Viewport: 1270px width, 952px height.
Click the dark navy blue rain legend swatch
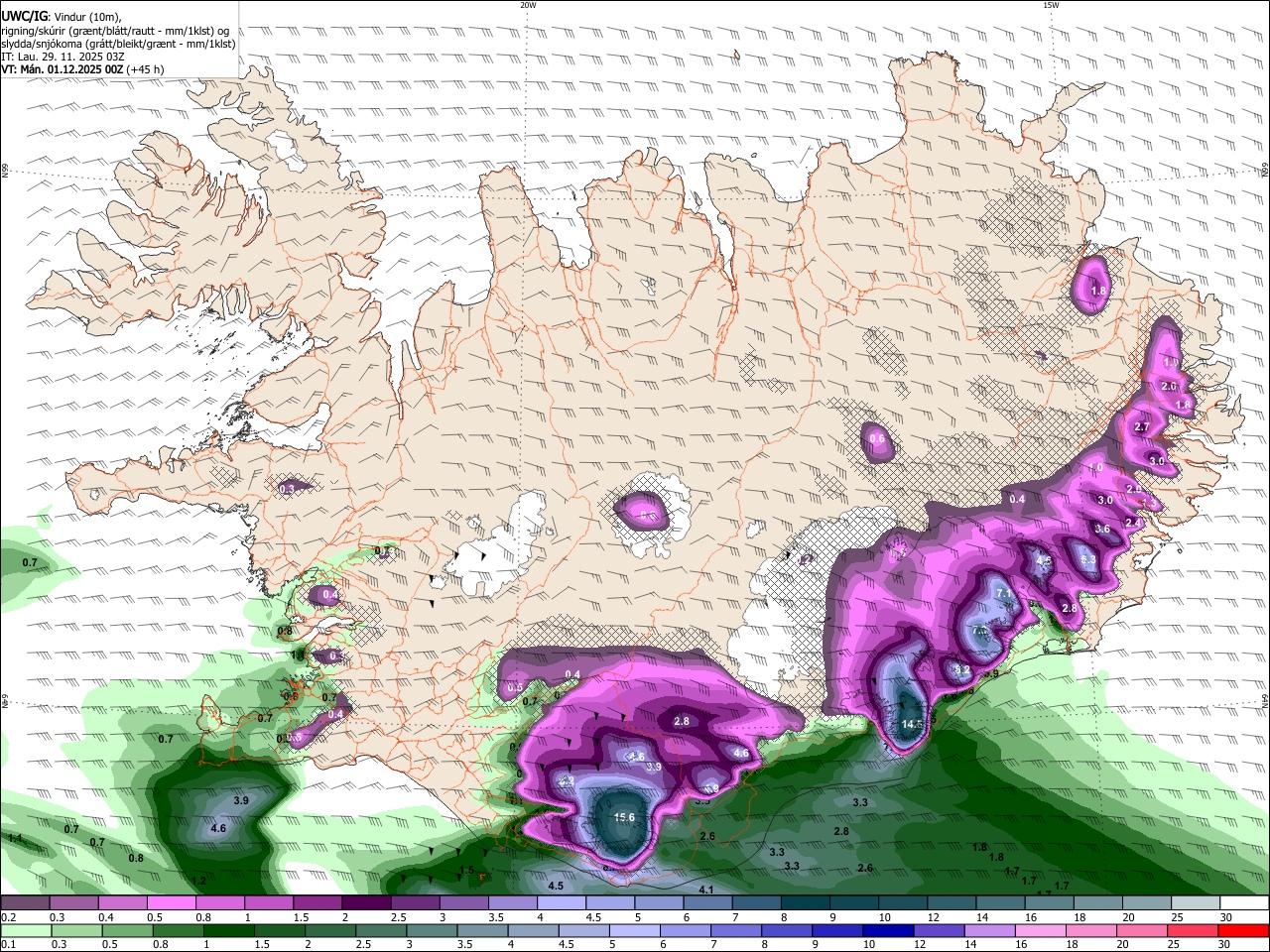click(x=886, y=931)
